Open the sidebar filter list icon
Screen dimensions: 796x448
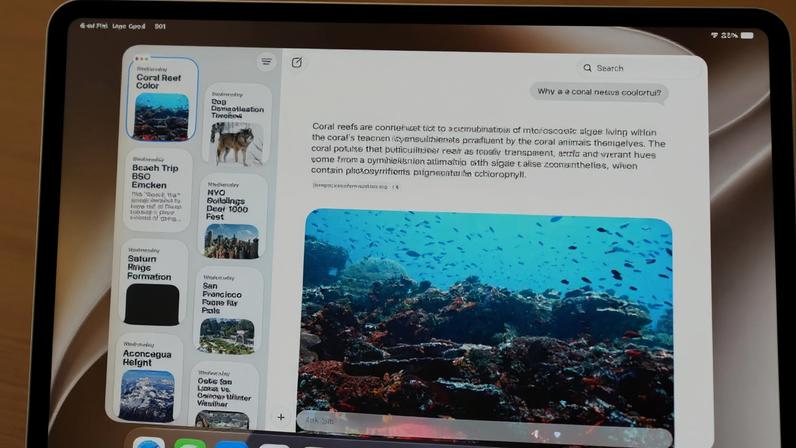coord(266,62)
